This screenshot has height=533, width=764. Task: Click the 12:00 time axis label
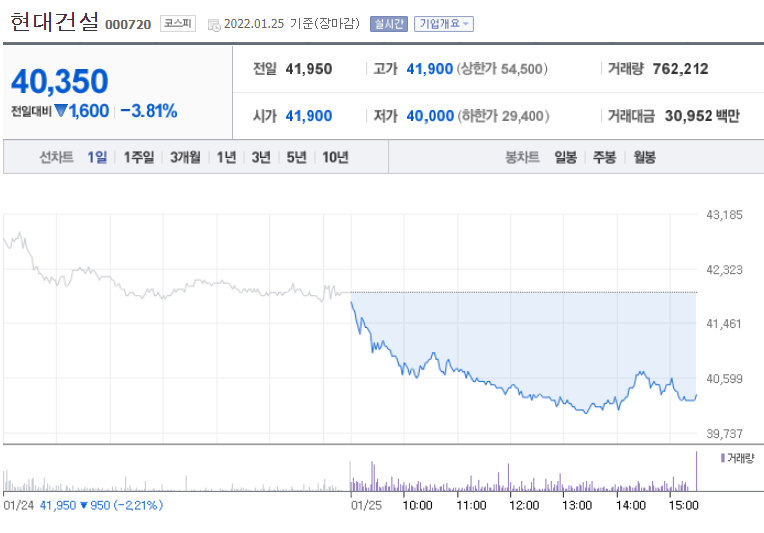(x=524, y=505)
